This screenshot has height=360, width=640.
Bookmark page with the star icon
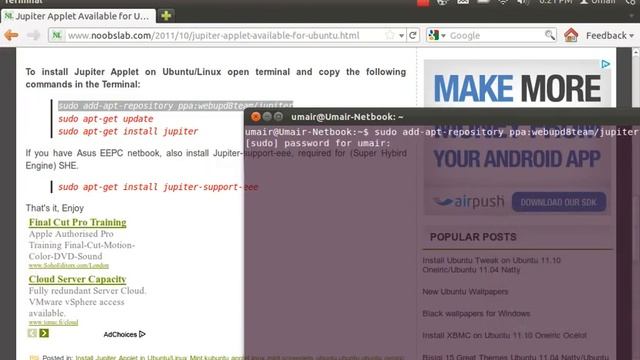coord(390,36)
